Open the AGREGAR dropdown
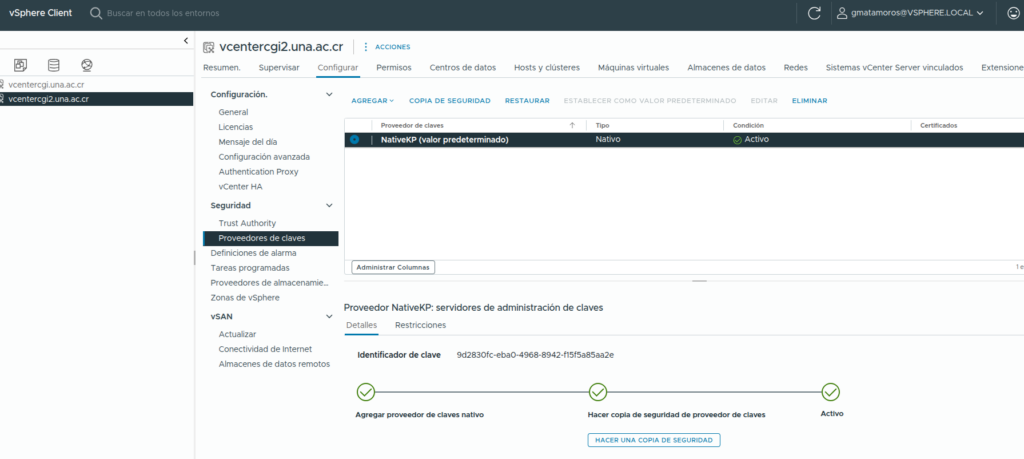The image size is (1024, 459). (x=372, y=101)
